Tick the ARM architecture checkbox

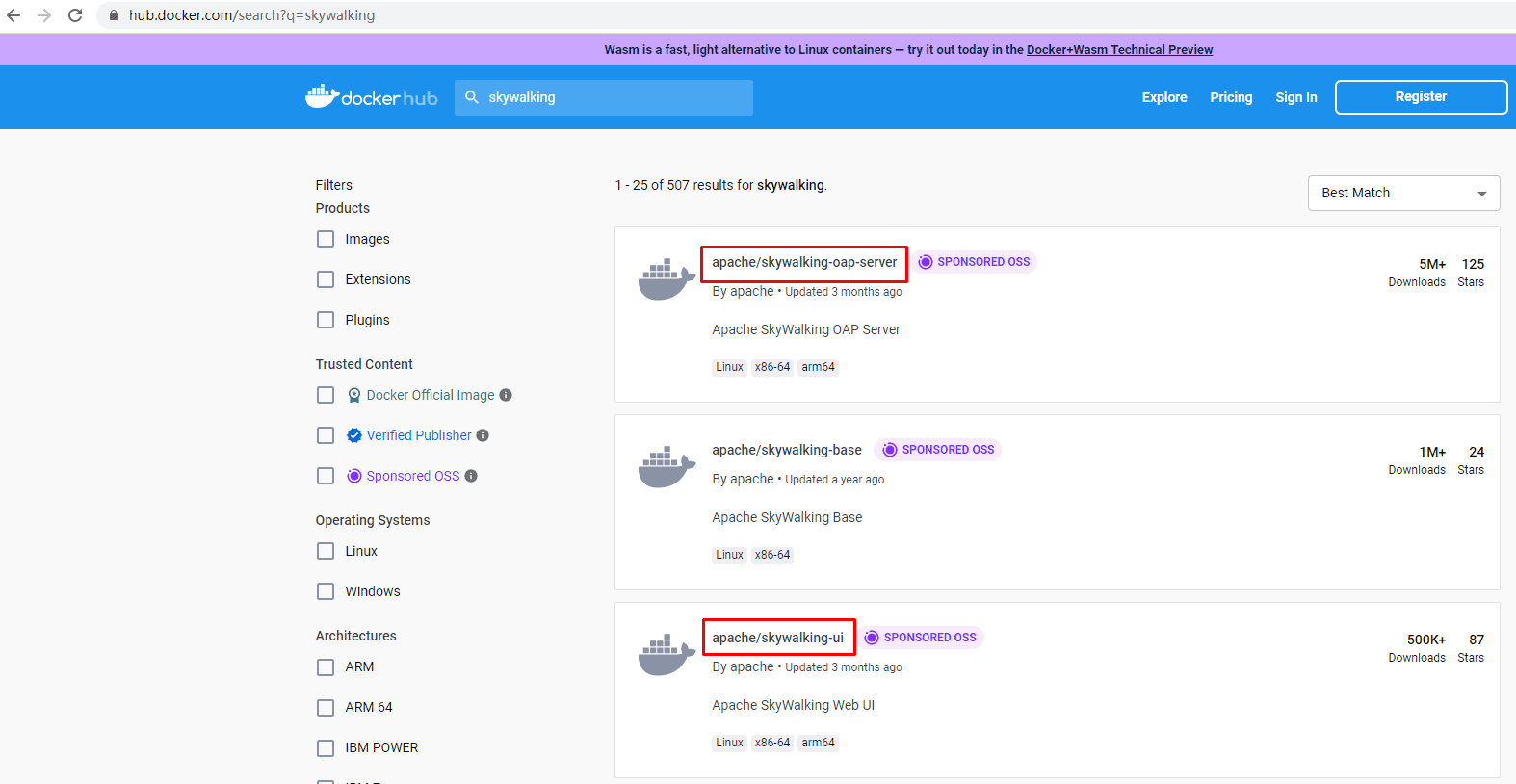point(326,666)
